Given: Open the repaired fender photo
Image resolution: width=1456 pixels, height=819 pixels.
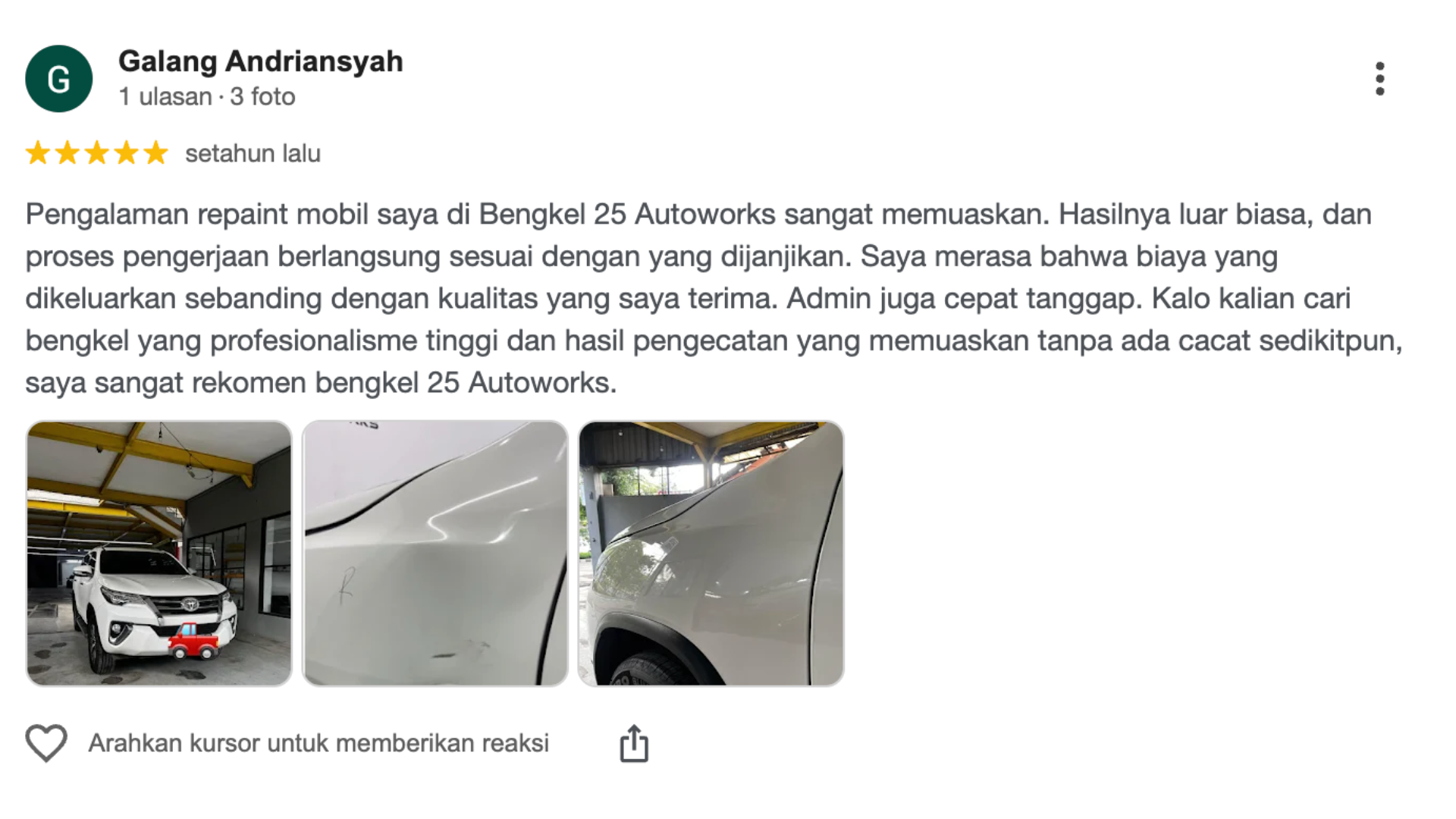Looking at the screenshot, I should click(711, 554).
